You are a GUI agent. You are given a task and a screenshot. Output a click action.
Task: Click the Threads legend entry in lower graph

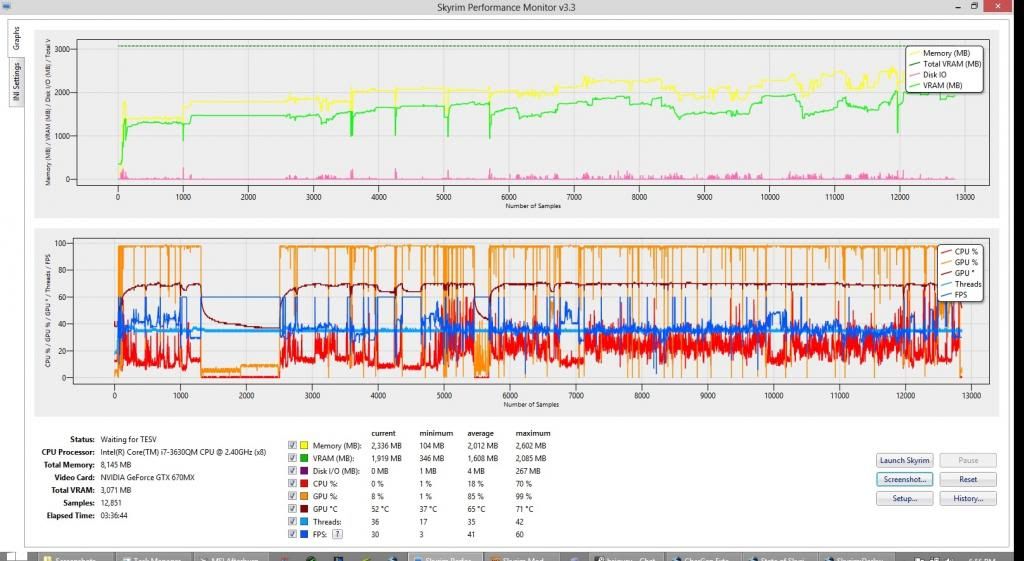pyautogui.click(x=961, y=284)
